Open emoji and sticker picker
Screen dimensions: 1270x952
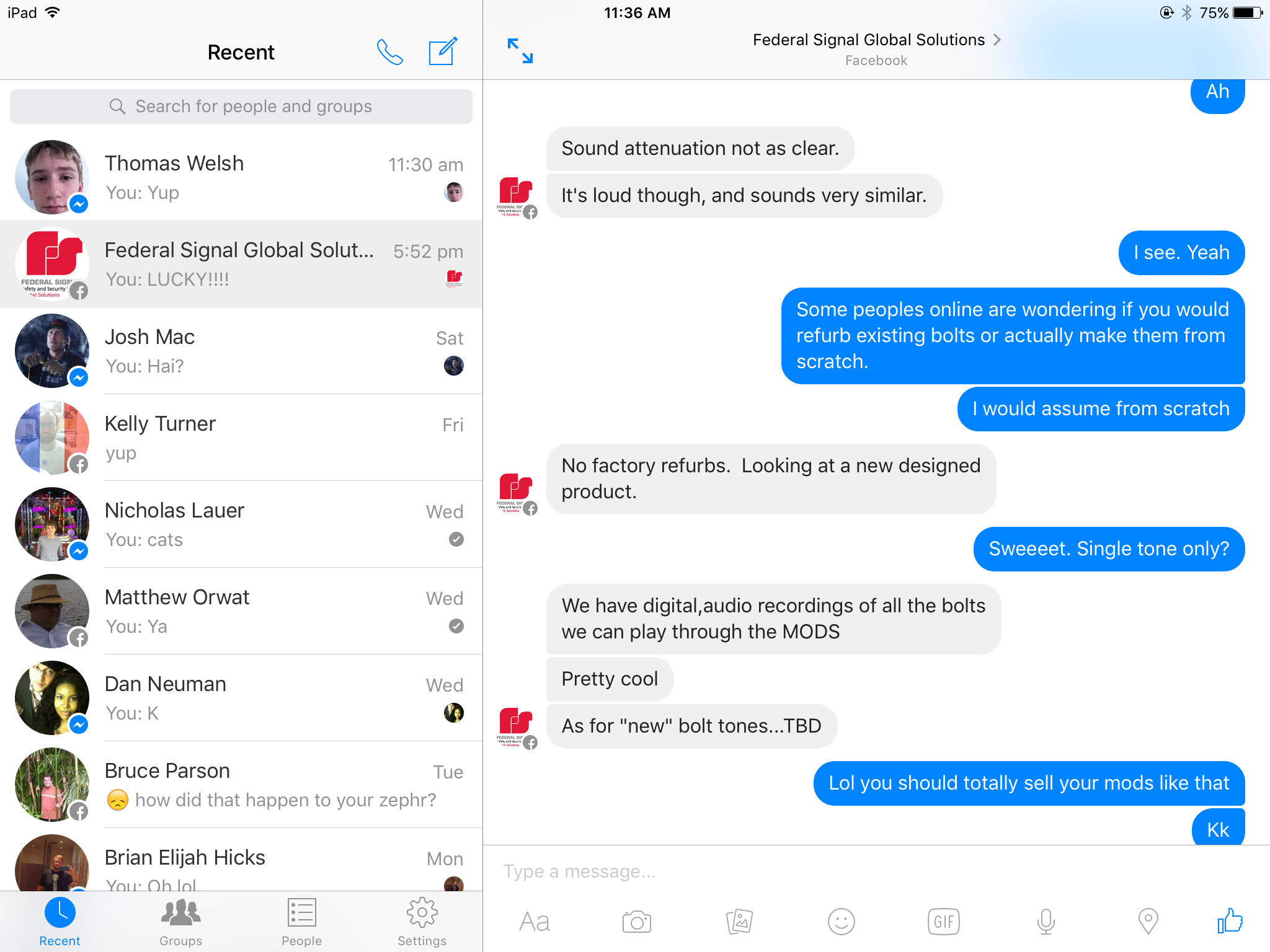tap(841, 922)
